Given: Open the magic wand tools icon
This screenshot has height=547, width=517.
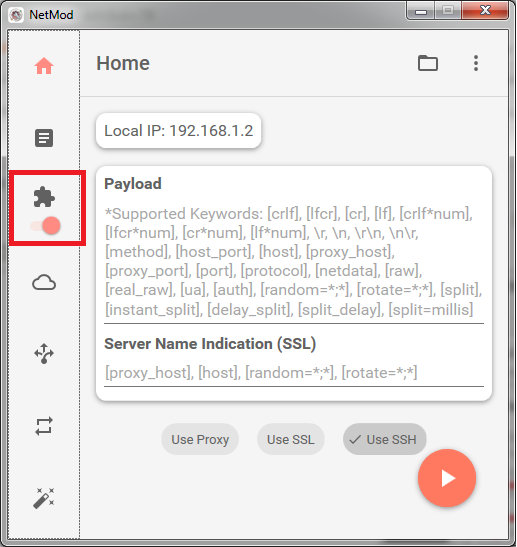Looking at the screenshot, I should [44, 498].
